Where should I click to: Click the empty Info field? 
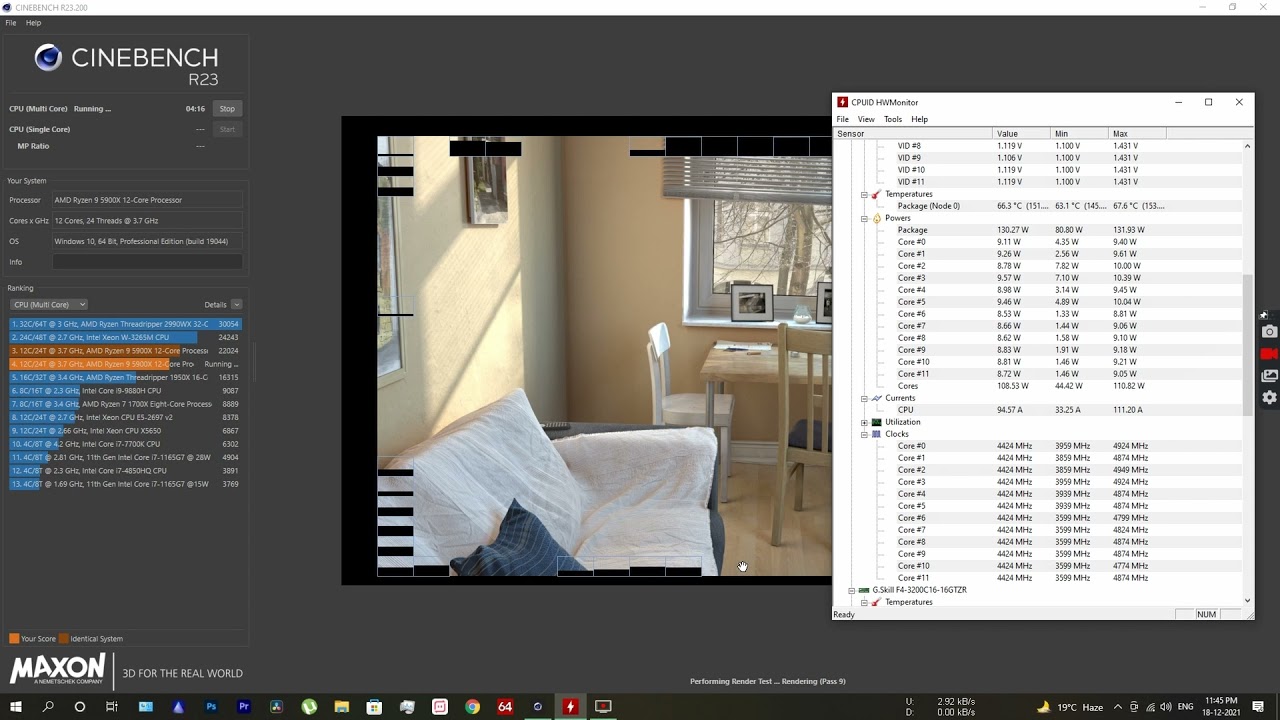click(x=147, y=262)
